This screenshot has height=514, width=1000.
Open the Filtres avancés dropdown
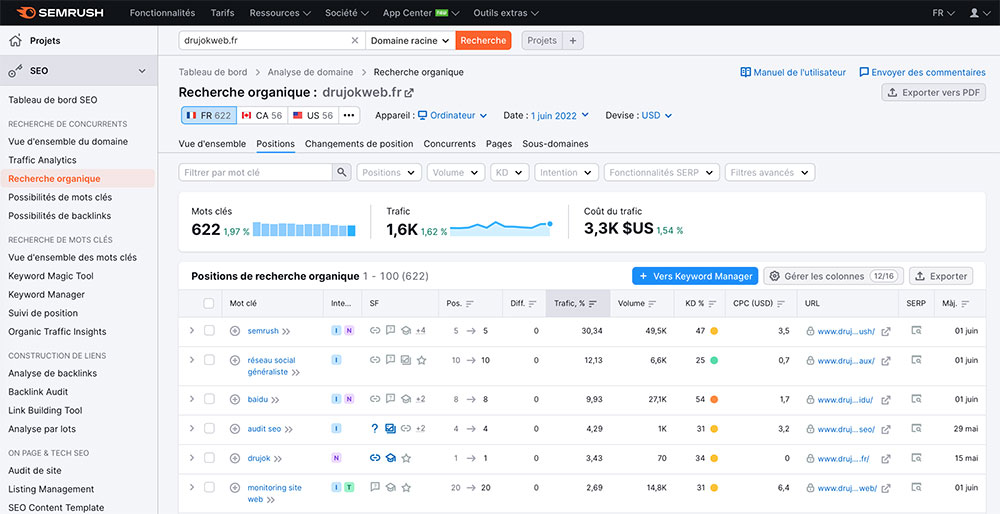point(770,172)
